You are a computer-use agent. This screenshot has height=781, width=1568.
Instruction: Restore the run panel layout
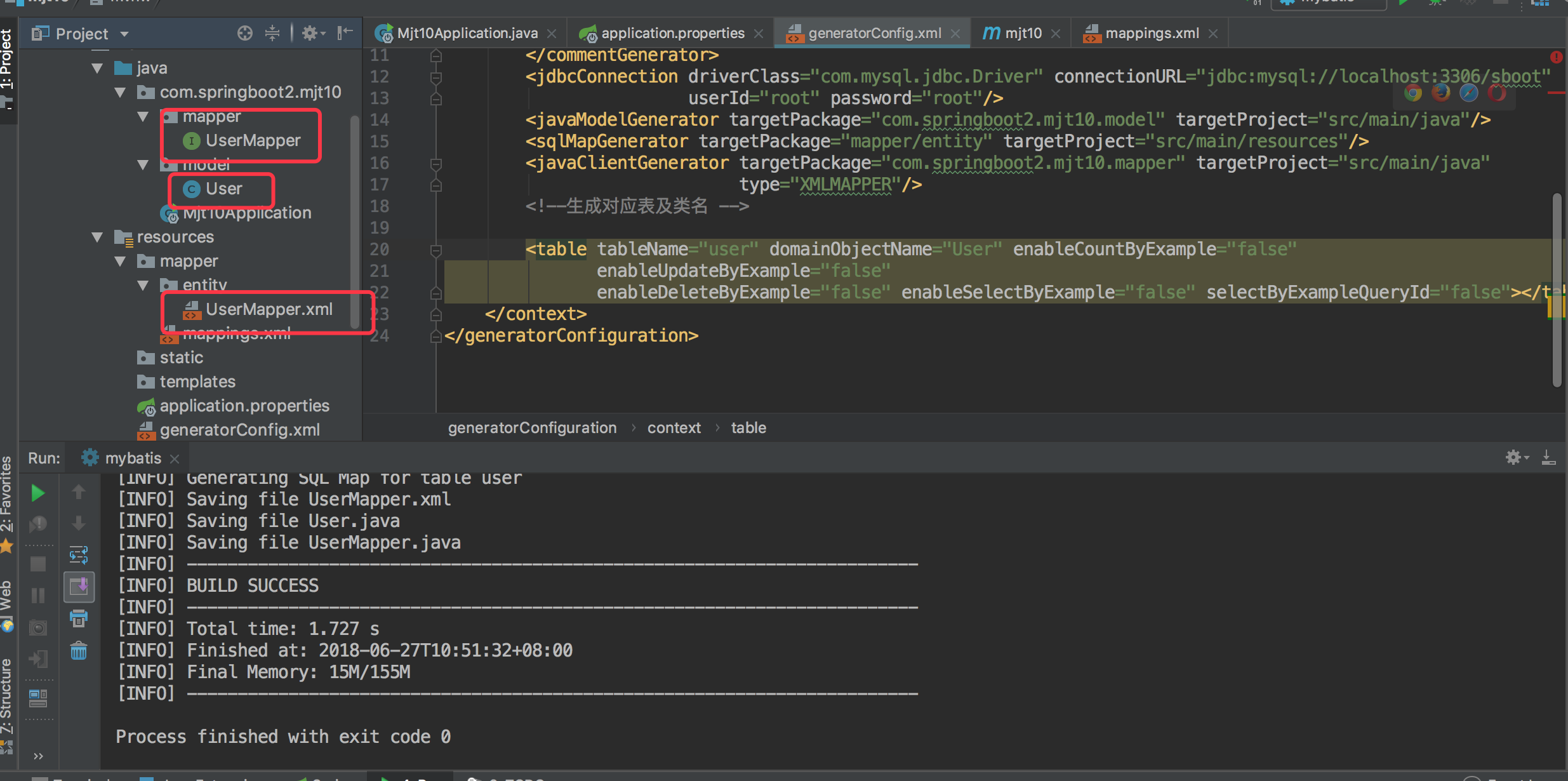[38, 698]
